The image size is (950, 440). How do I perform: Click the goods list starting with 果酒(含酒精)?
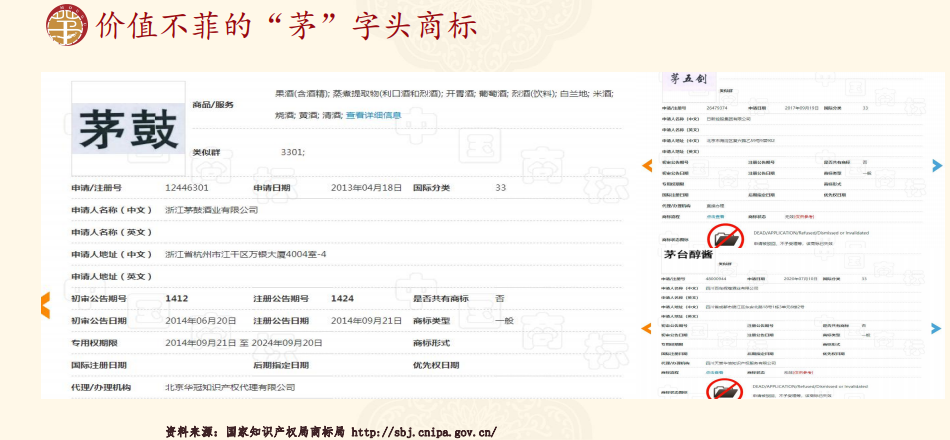pos(444,104)
